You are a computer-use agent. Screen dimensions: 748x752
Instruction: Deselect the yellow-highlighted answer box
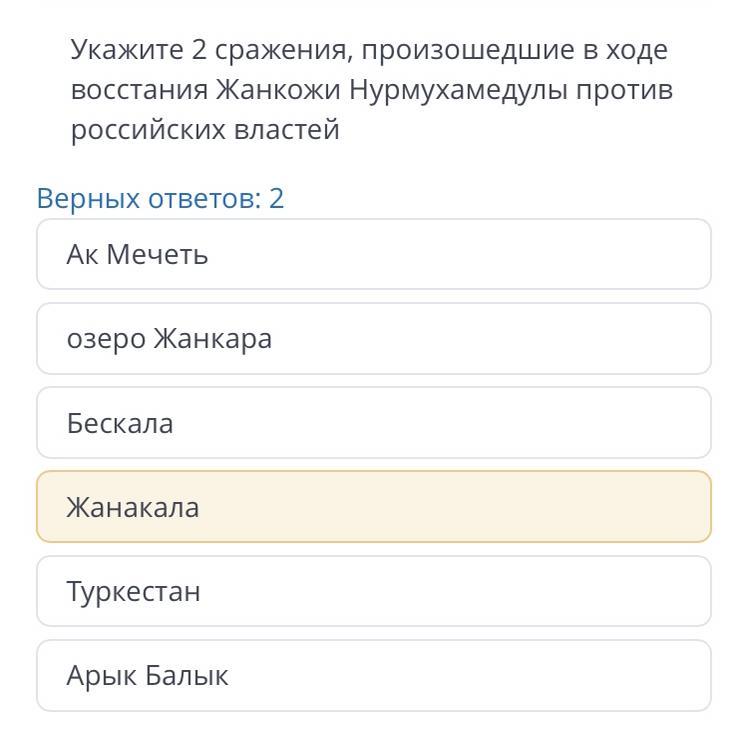click(x=373, y=507)
